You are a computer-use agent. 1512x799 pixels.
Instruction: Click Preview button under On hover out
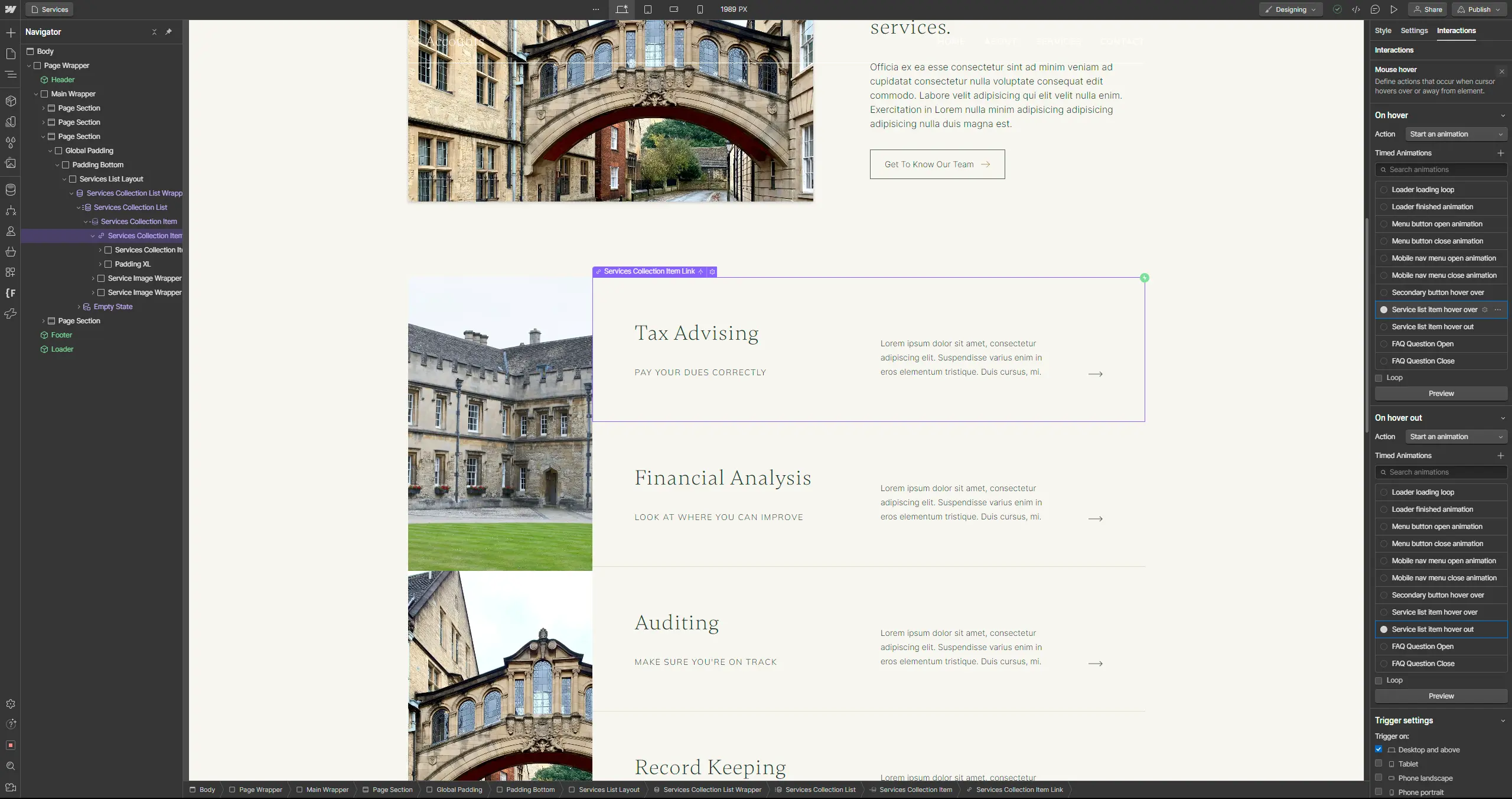tap(1441, 696)
